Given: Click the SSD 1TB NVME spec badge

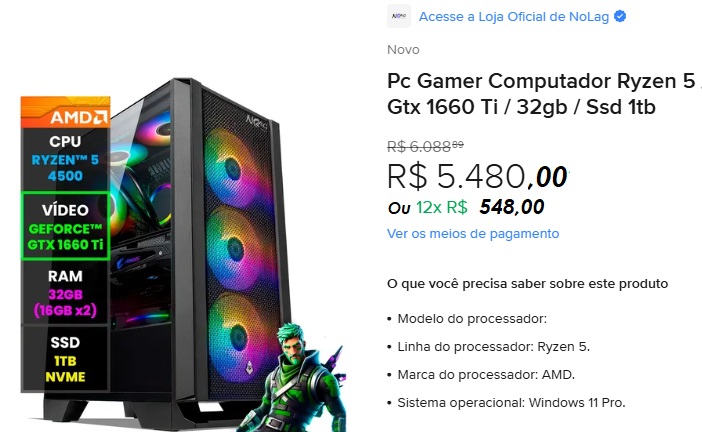Looking at the screenshot, I should click(65, 359).
